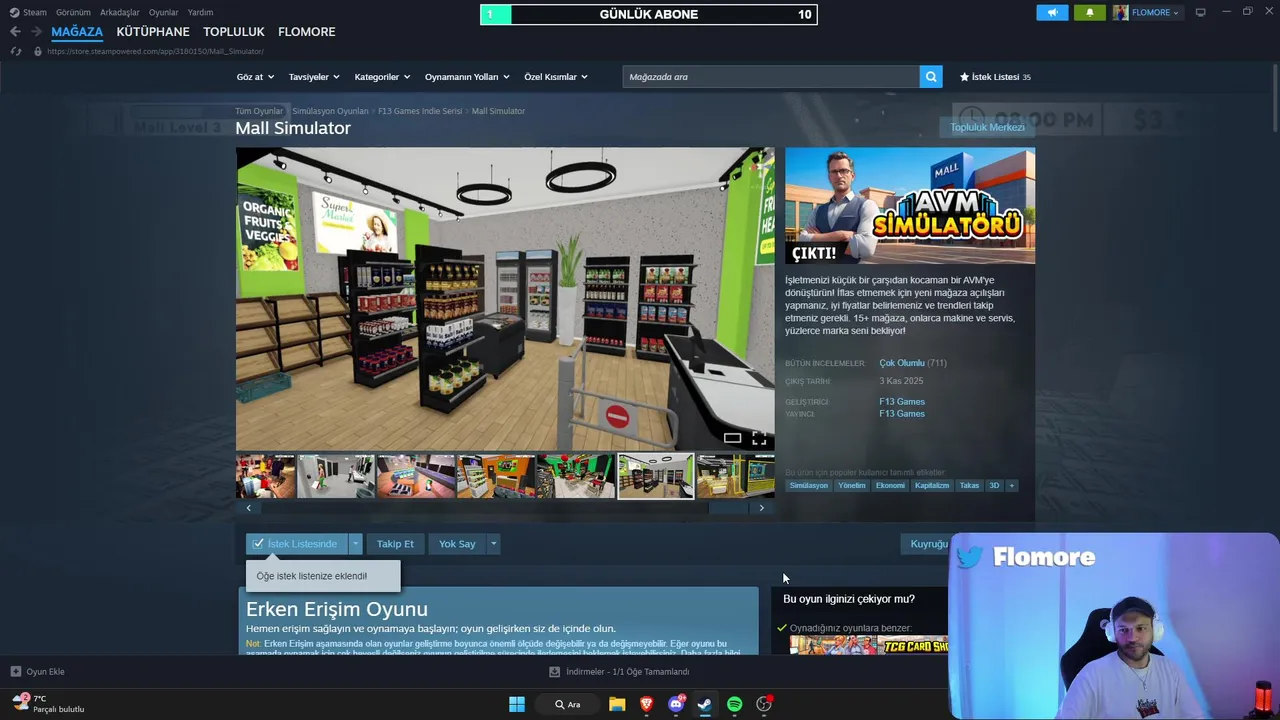Click the Takip Et follow button
Viewport: 1280px width, 720px height.
point(395,544)
